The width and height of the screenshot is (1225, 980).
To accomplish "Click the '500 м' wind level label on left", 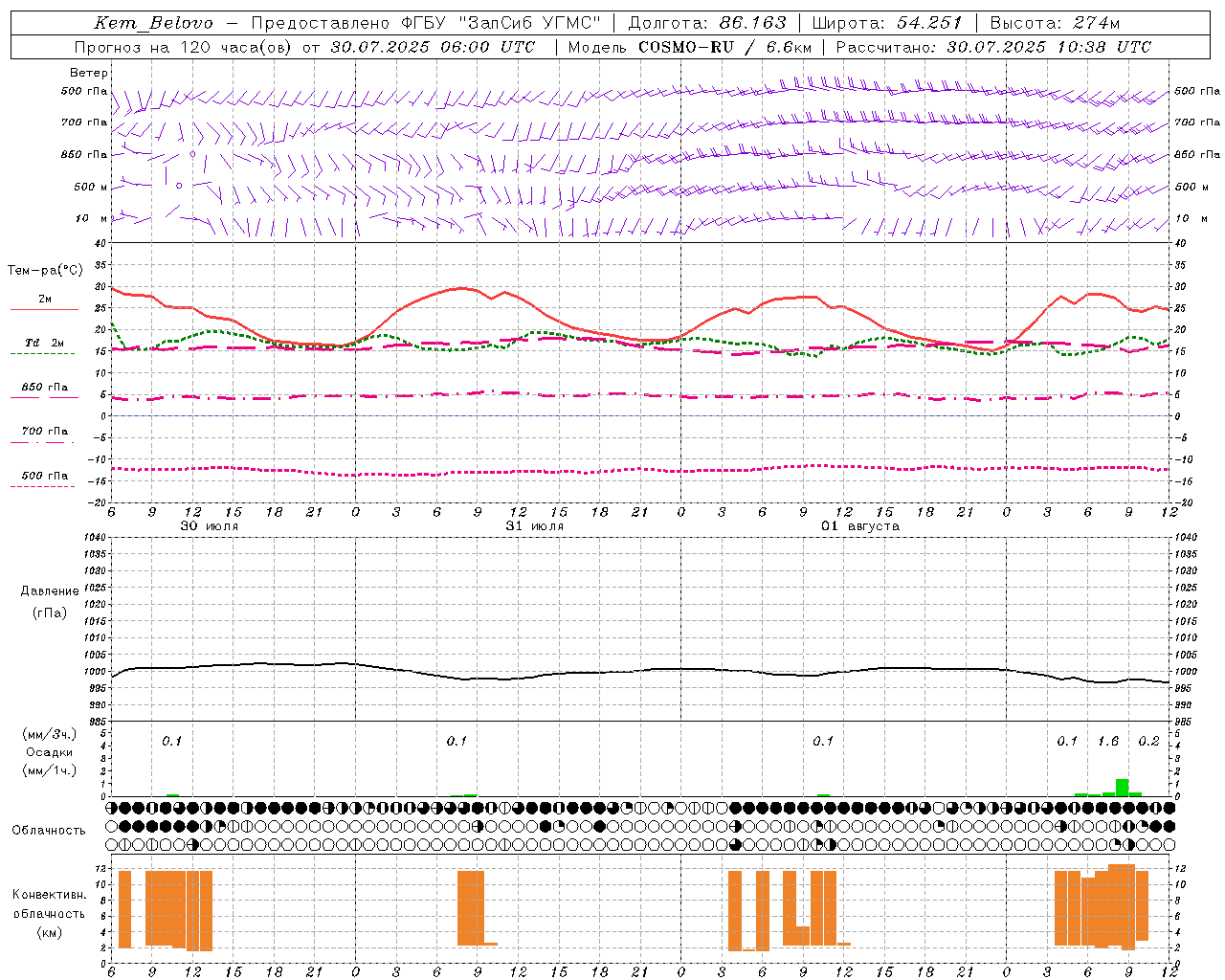I will [x=89, y=188].
